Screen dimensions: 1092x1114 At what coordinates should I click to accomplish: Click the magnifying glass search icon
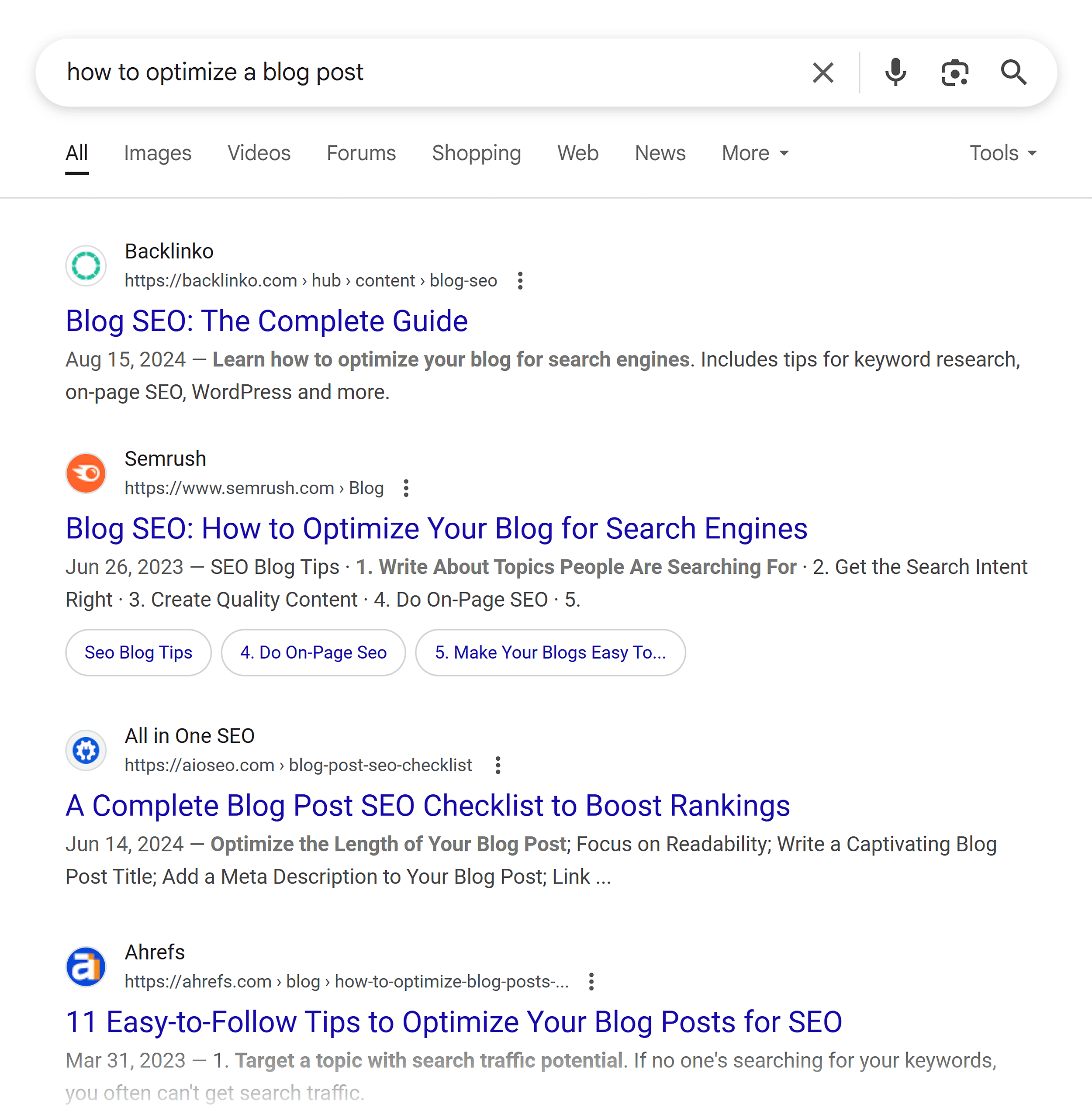click(1013, 72)
